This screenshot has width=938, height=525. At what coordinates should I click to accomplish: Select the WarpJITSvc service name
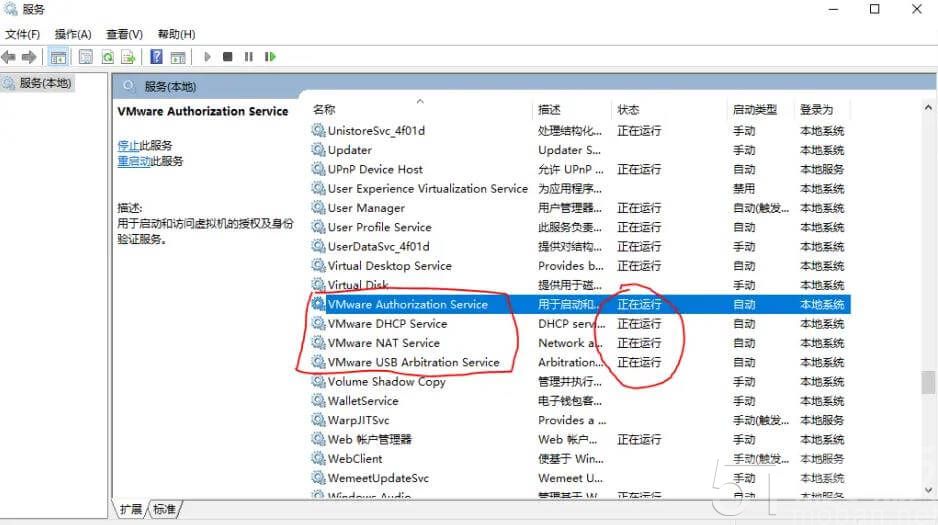coord(358,420)
